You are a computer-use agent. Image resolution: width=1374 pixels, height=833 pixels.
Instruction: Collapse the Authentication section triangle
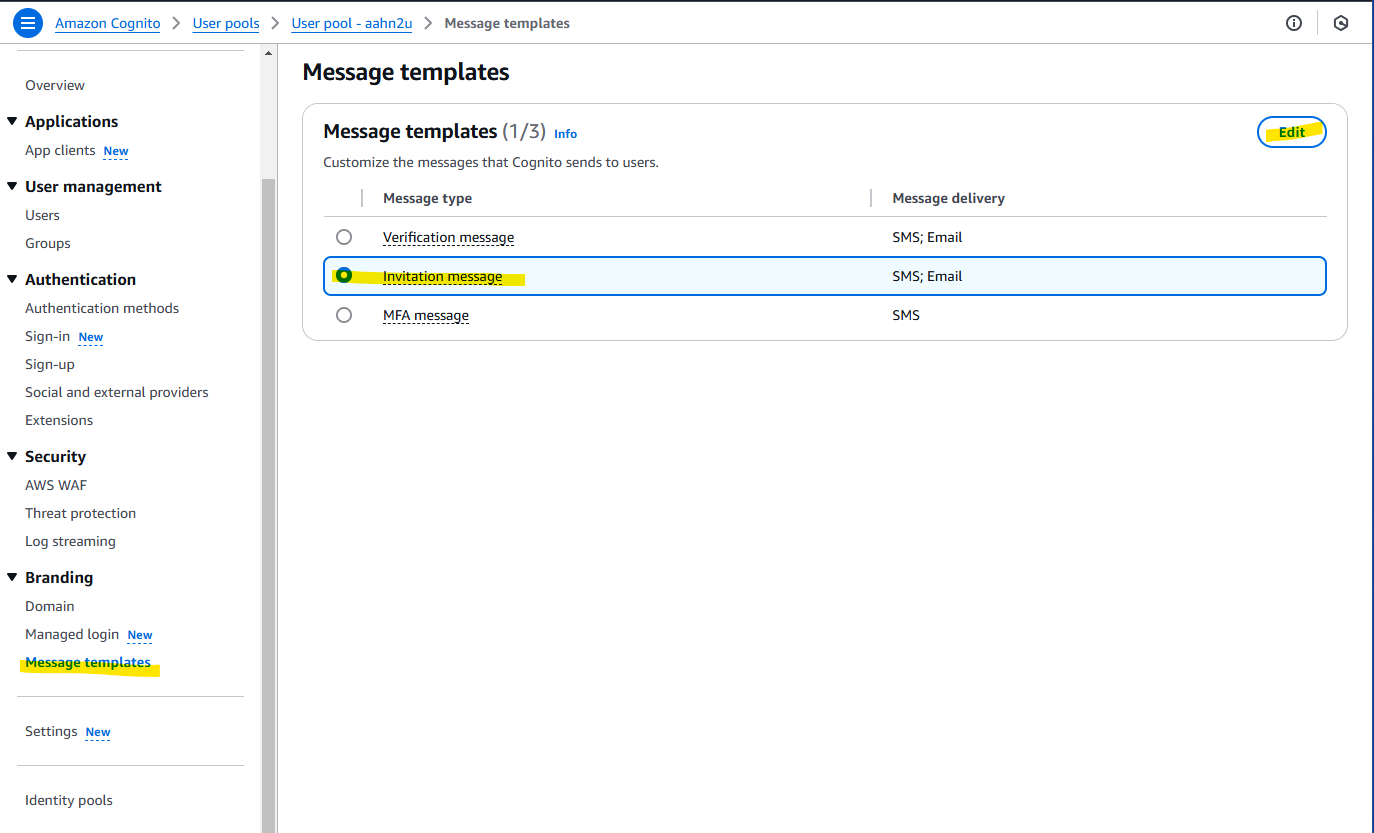pos(12,279)
